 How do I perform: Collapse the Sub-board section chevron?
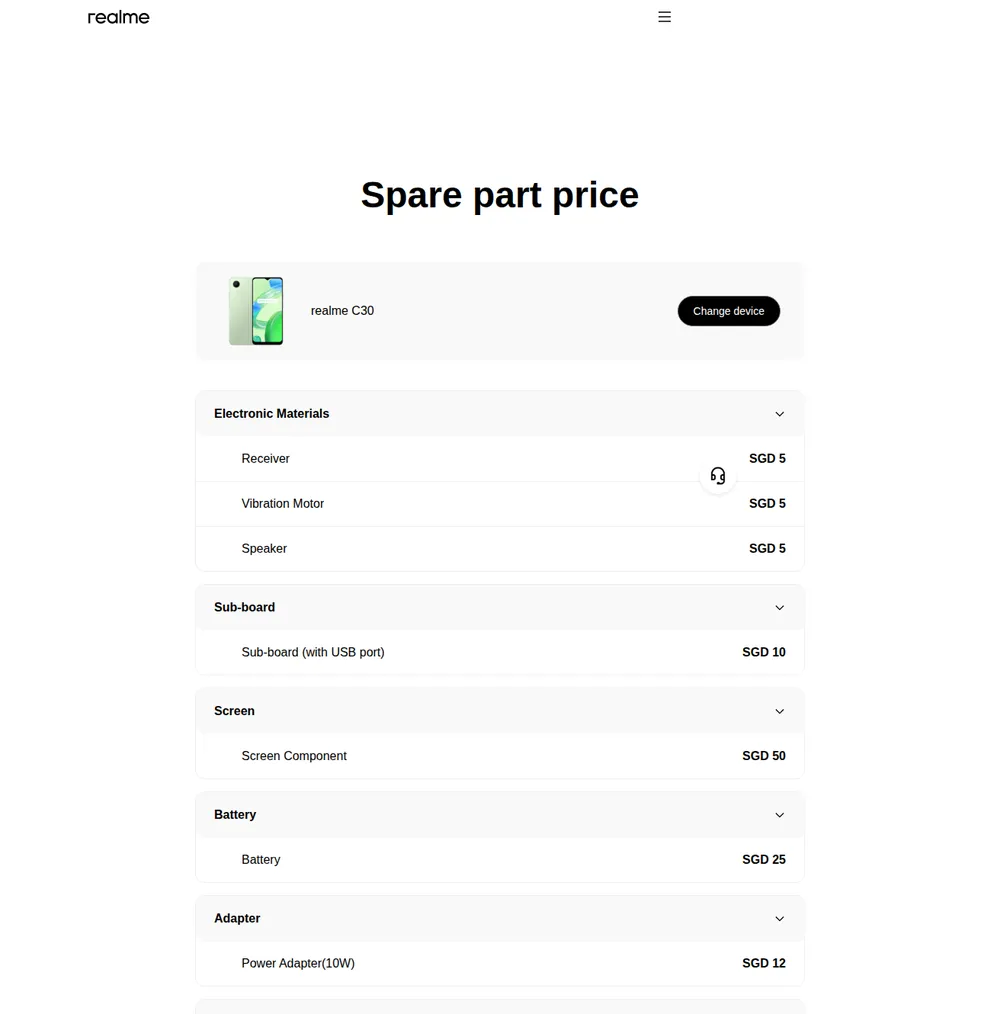click(x=779, y=608)
